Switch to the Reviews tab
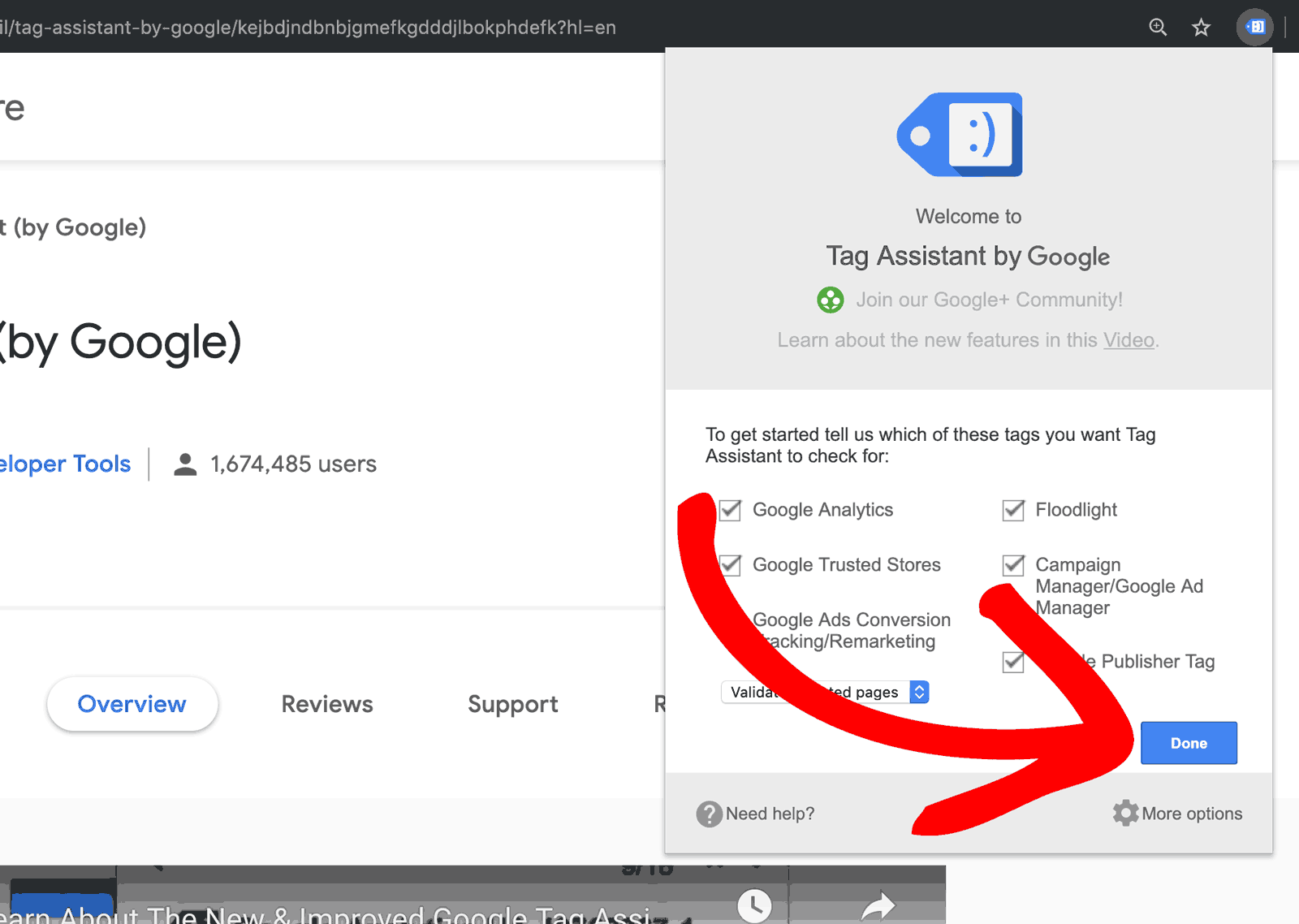The image size is (1299, 924). point(326,704)
